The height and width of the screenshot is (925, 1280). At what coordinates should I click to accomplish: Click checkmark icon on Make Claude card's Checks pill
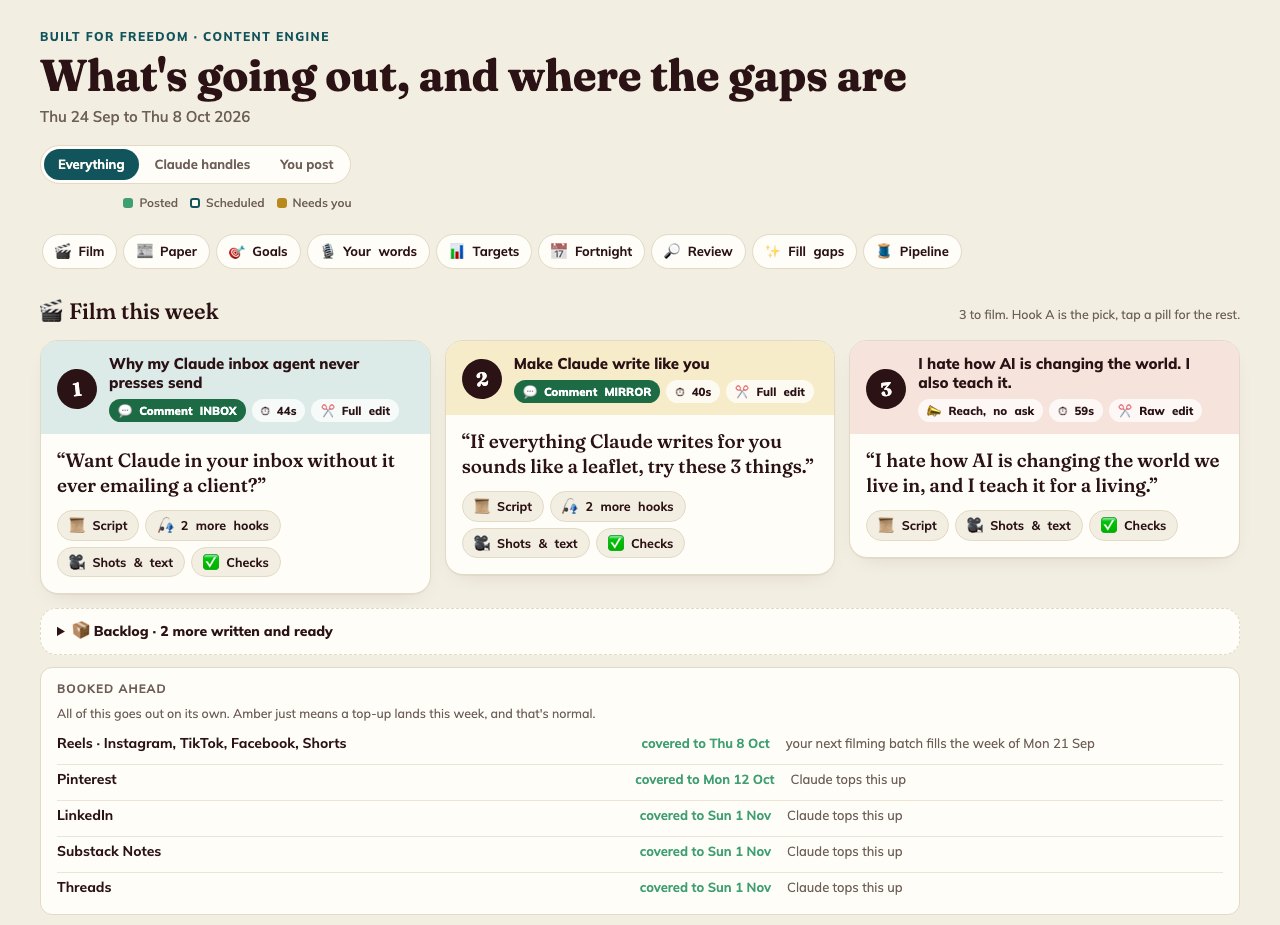616,543
